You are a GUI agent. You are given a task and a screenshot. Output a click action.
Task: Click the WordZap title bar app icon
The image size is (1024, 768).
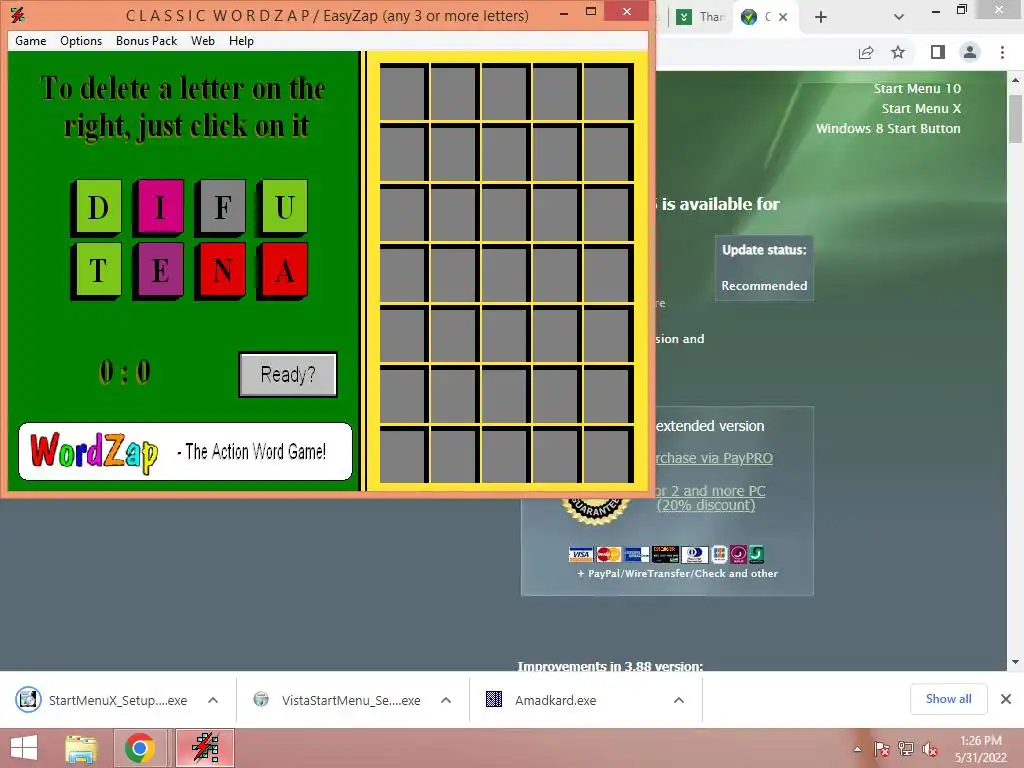tap(18, 15)
